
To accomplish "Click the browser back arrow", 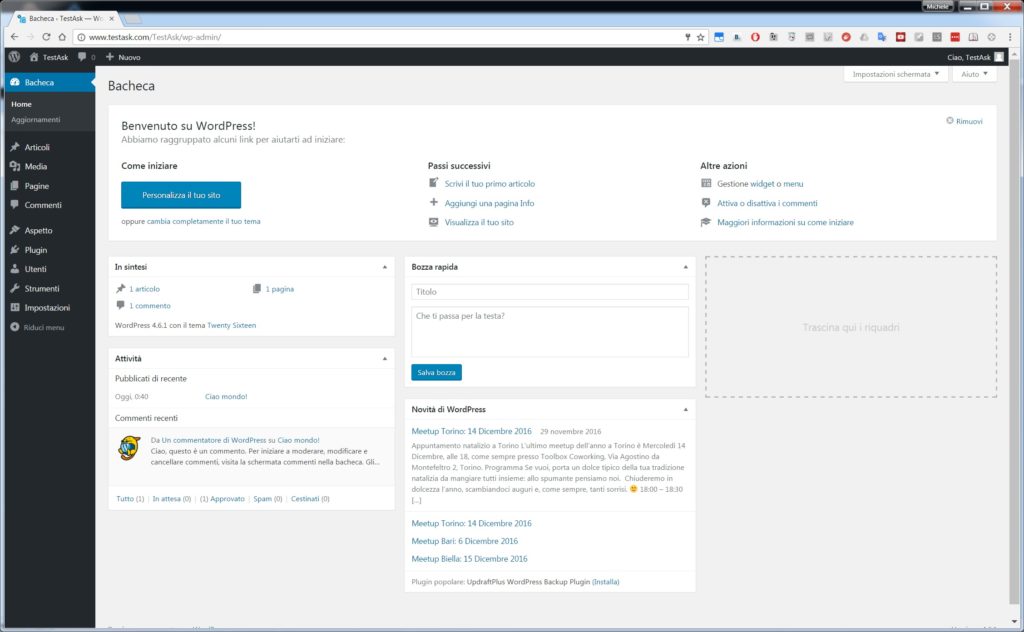I will pyautogui.click(x=14, y=37).
